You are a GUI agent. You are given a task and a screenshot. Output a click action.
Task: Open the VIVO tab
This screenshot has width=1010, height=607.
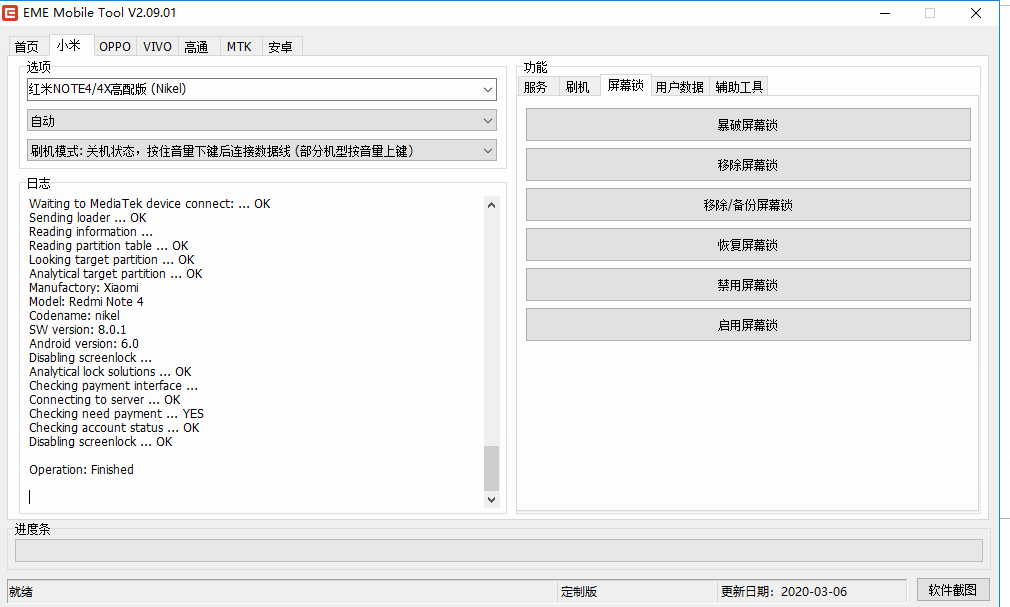pyautogui.click(x=157, y=46)
